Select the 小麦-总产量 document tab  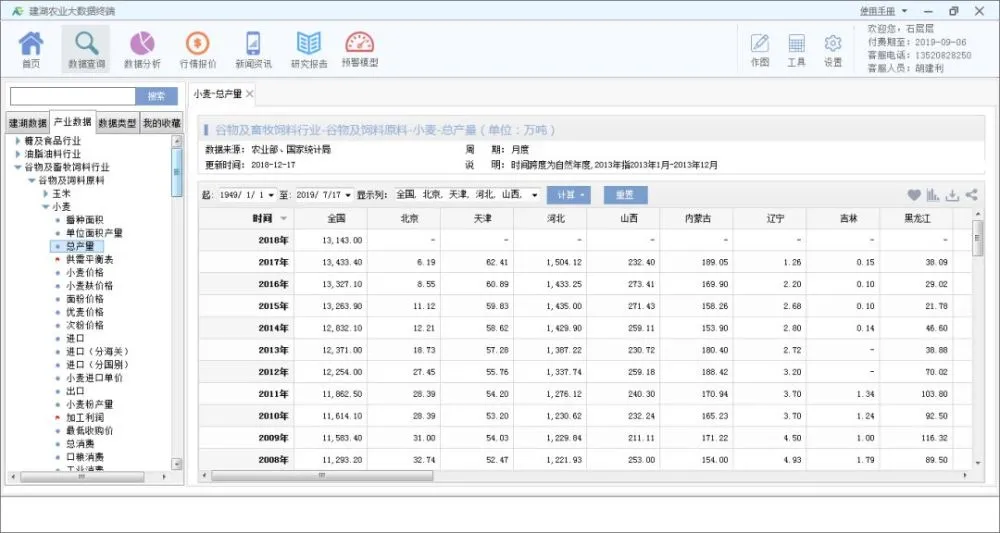(217, 94)
